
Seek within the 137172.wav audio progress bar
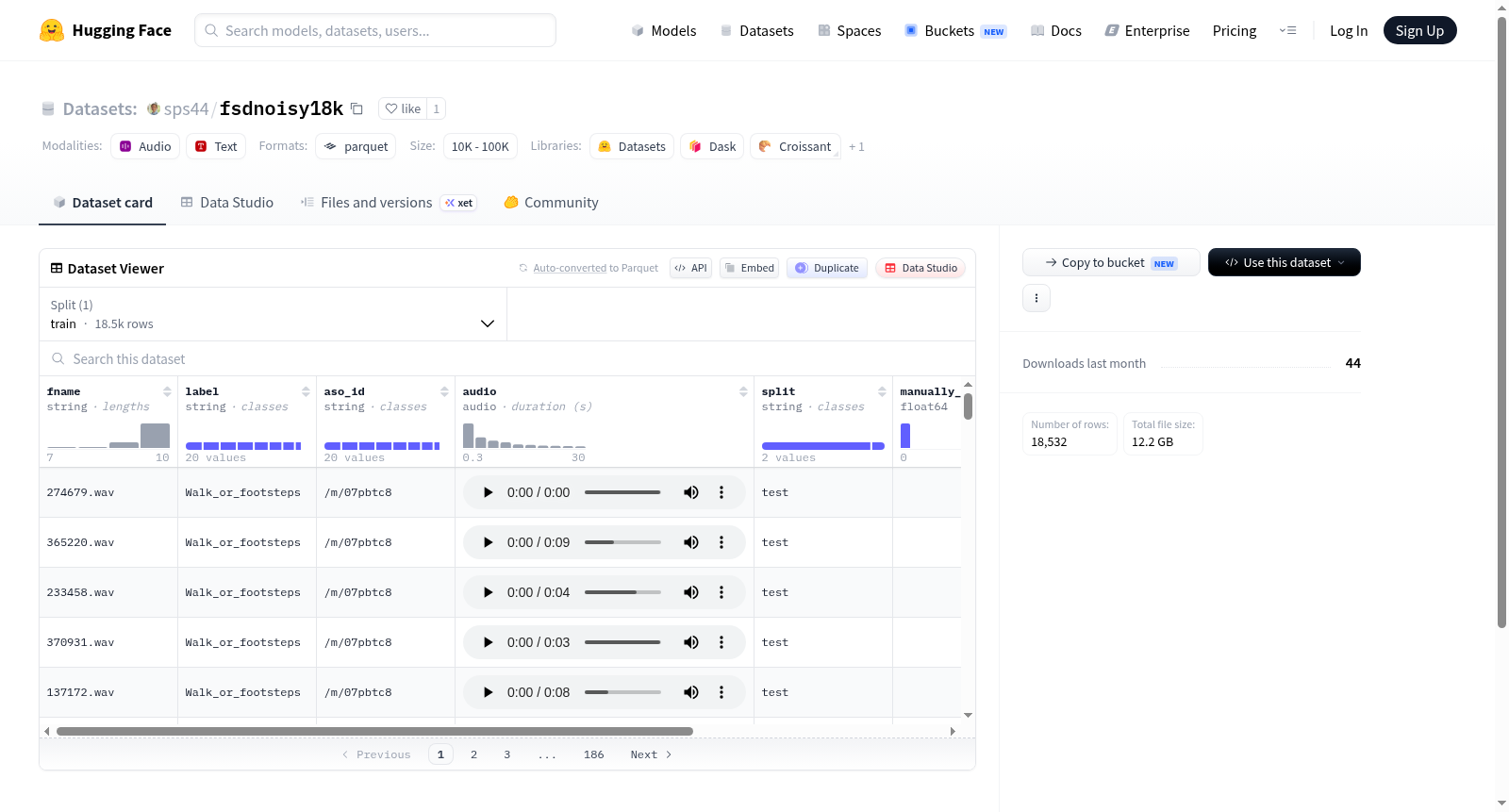(622, 692)
